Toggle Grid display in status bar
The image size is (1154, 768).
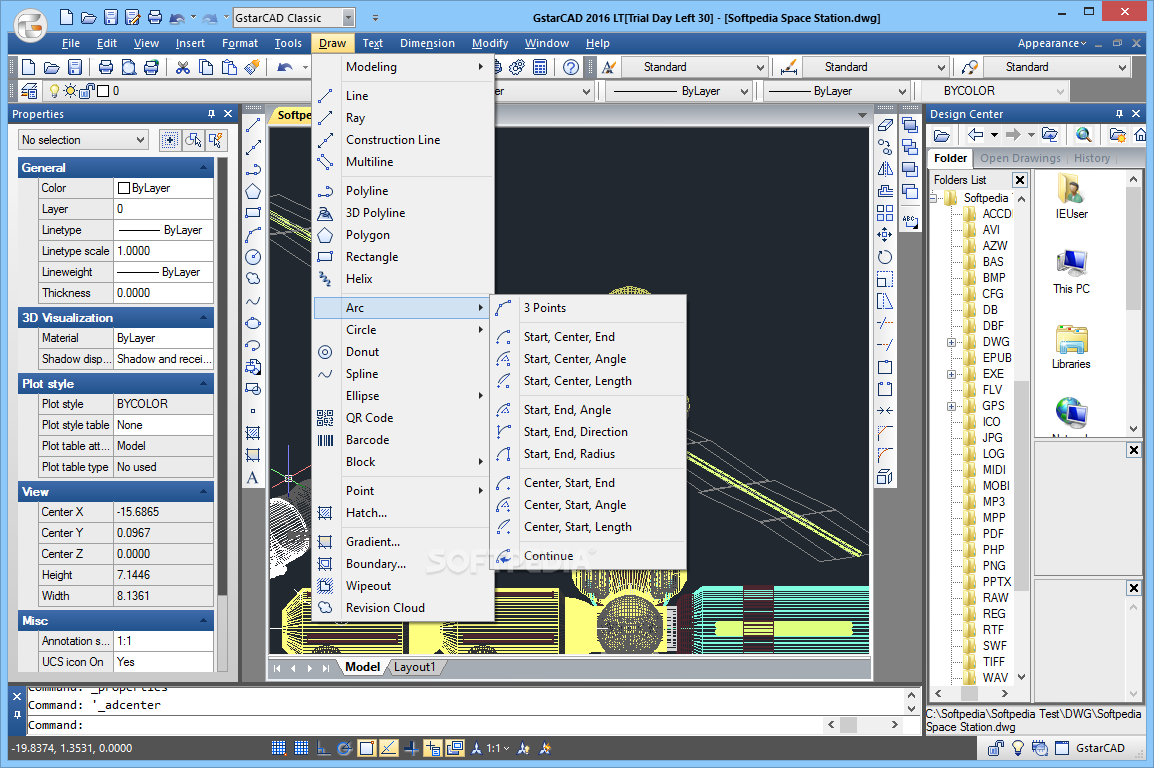301,748
